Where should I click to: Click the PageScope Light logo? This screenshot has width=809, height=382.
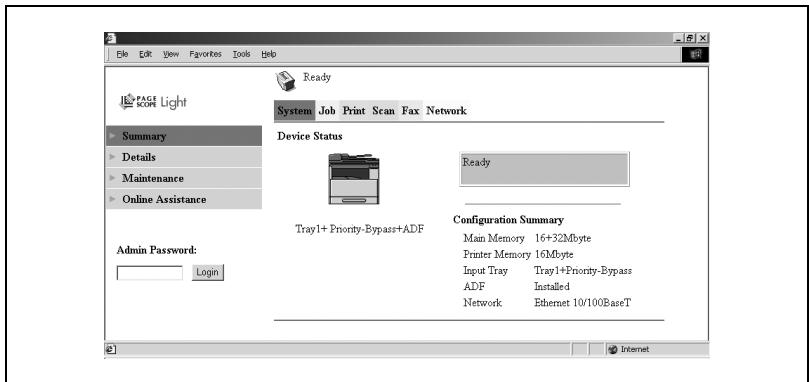(153, 102)
